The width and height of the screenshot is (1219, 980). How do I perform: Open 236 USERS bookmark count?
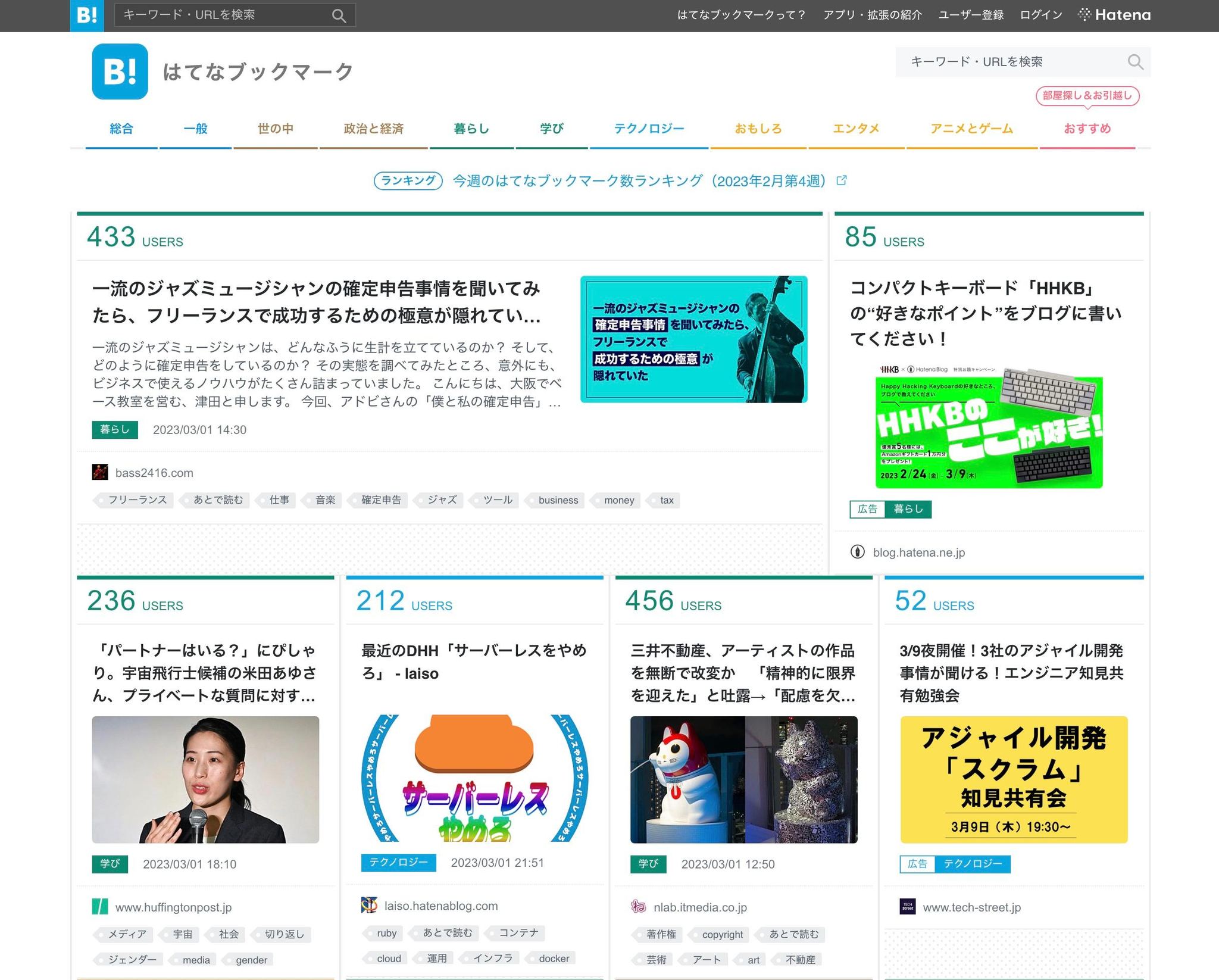click(135, 601)
